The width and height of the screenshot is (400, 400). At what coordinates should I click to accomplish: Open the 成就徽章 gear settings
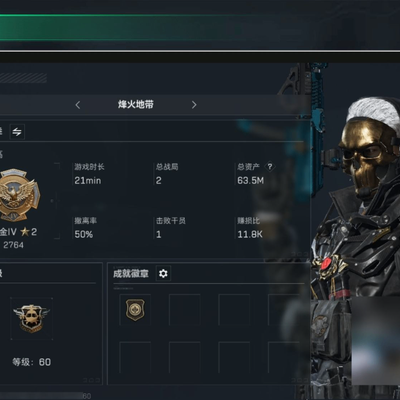pyautogui.click(x=163, y=274)
